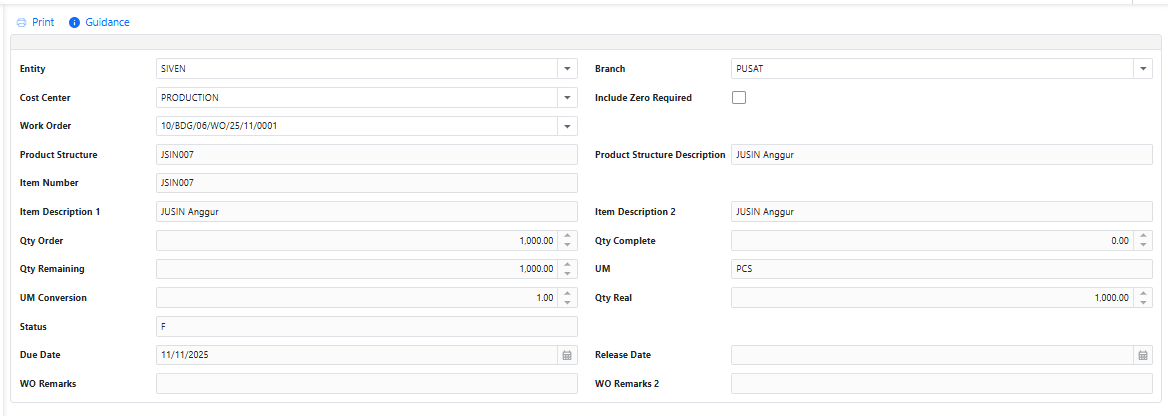Click the Work Order field 10/BDG/06/WO/25/11/0001
Image resolution: width=1168 pixels, height=416 pixels.
click(x=356, y=126)
